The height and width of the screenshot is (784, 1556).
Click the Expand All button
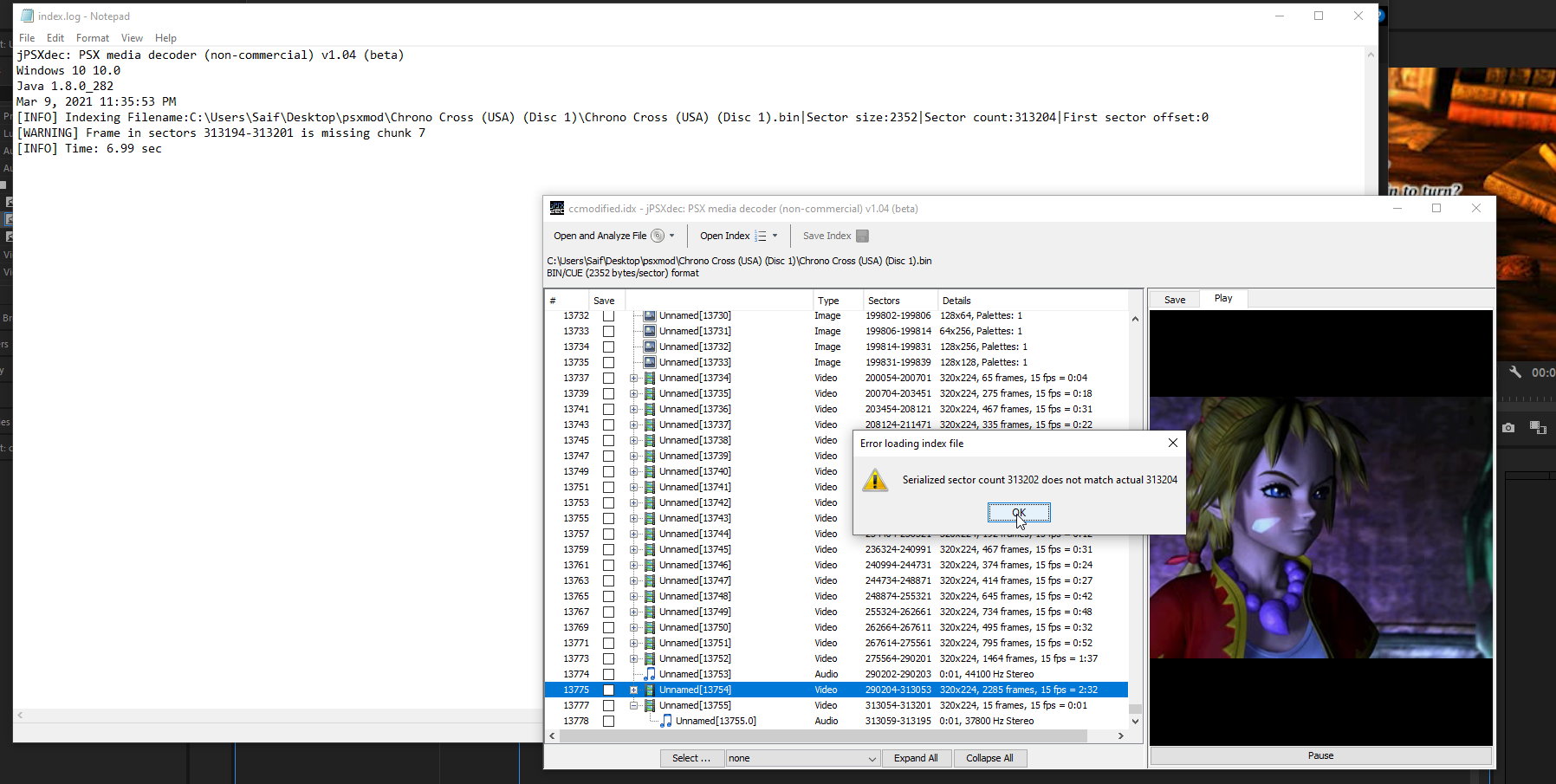click(x=916, y=758)
